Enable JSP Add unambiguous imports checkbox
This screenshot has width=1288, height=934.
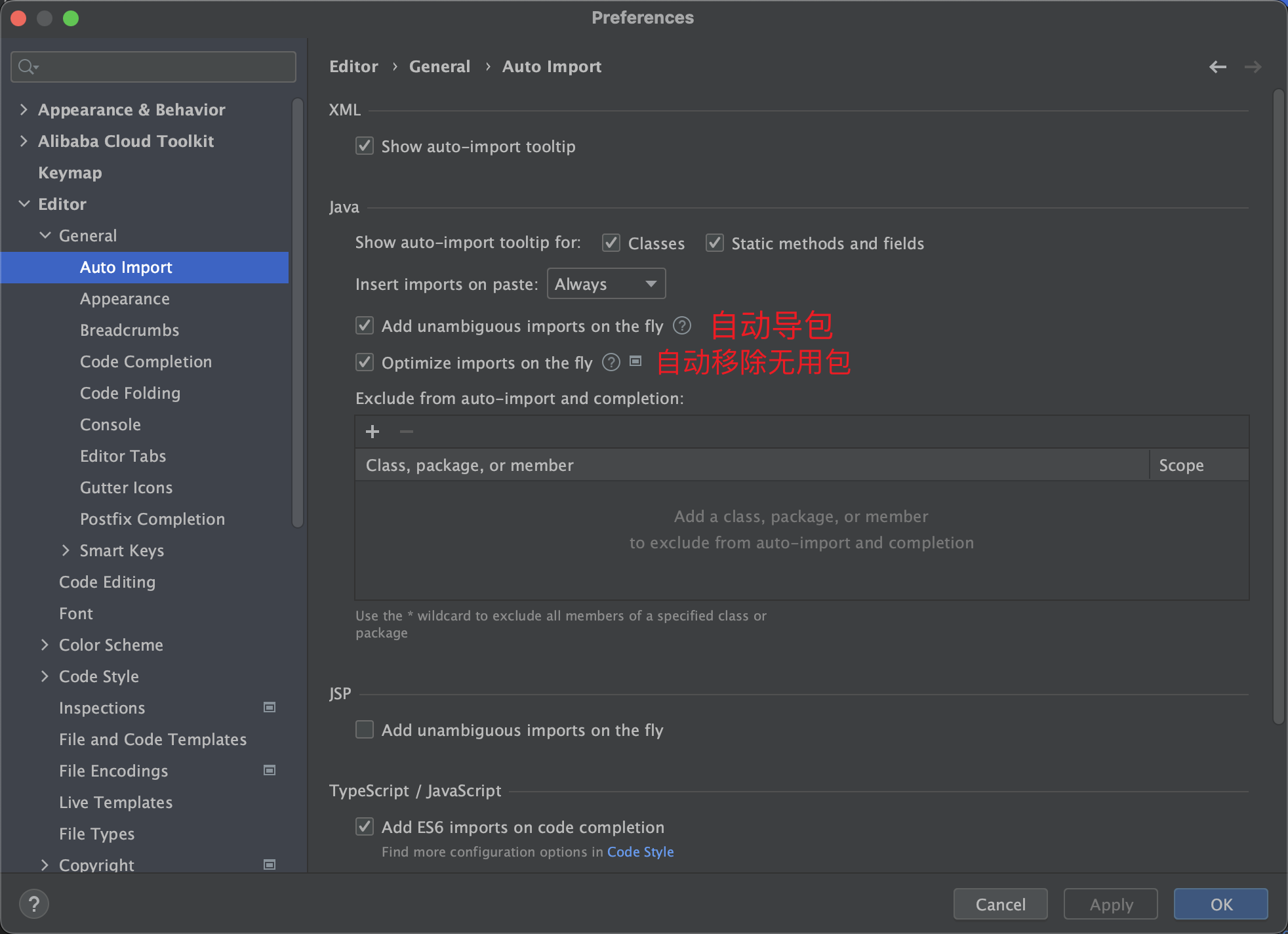[x=365, y=729]
